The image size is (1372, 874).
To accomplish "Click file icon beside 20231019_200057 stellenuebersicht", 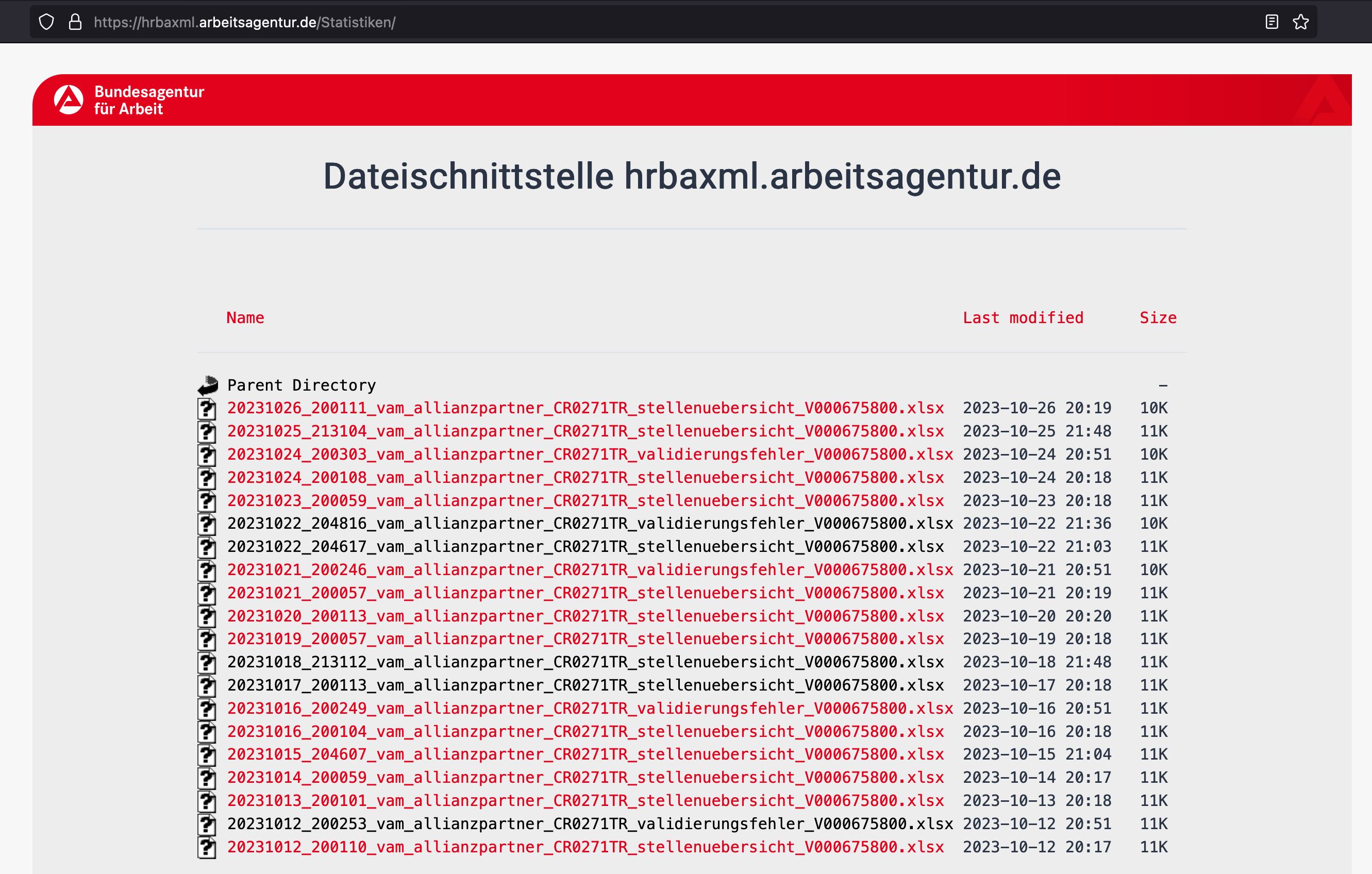I will [x=207, y=640].
